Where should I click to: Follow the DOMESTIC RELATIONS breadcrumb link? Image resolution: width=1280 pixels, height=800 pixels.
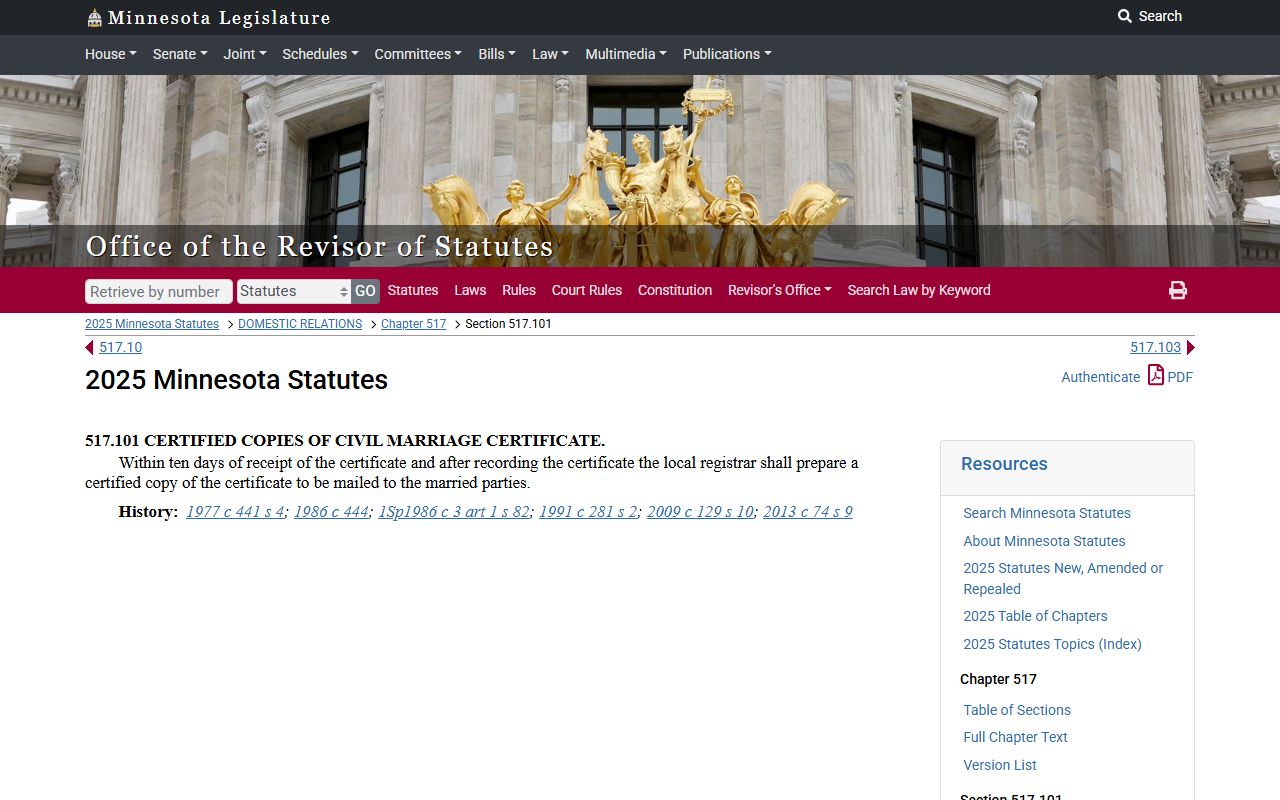pyautogui.click(x=300, y=324)
